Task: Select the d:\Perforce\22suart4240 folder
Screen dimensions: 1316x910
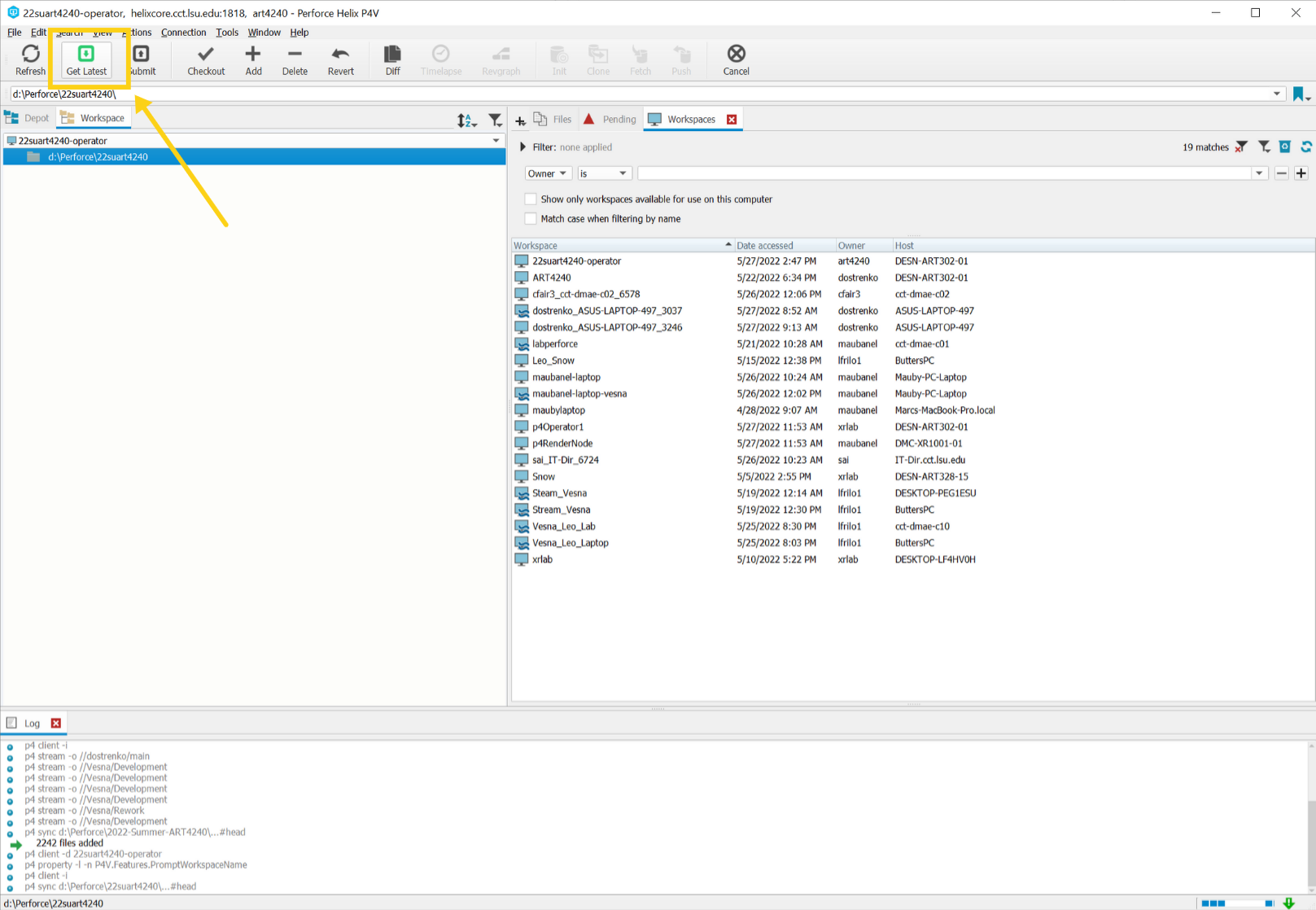Action: [x=254, y=157]
